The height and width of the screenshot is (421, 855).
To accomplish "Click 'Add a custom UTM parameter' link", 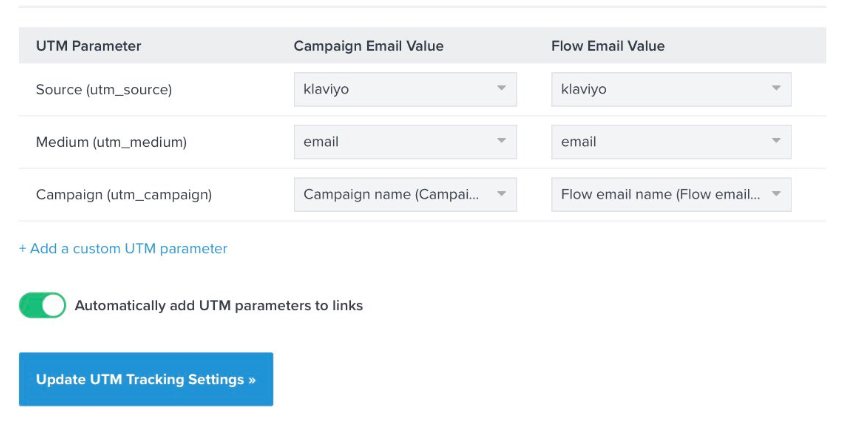I will [x=123, y=249].
